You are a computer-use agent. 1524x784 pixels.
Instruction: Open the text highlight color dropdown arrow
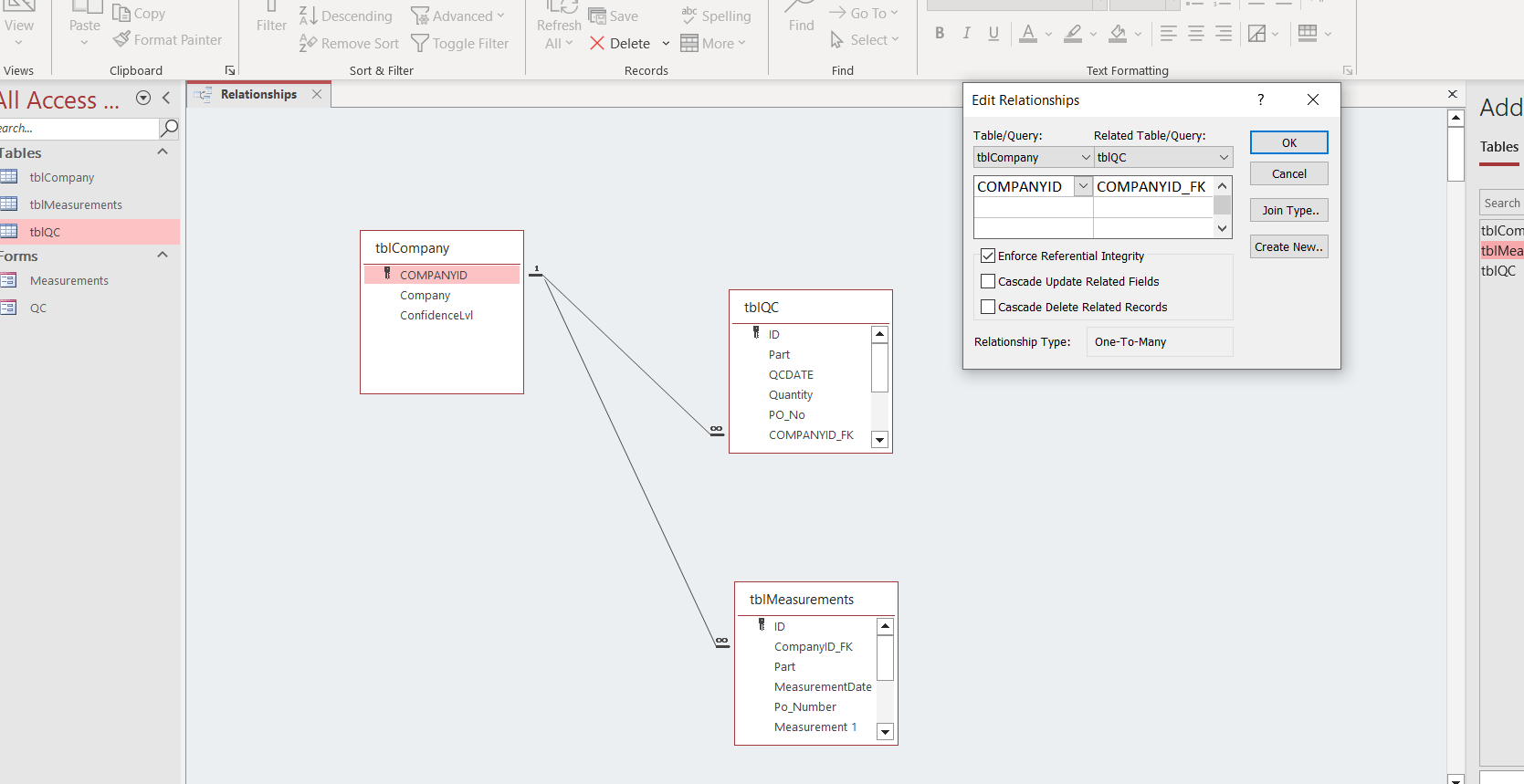coord(1093,35)
